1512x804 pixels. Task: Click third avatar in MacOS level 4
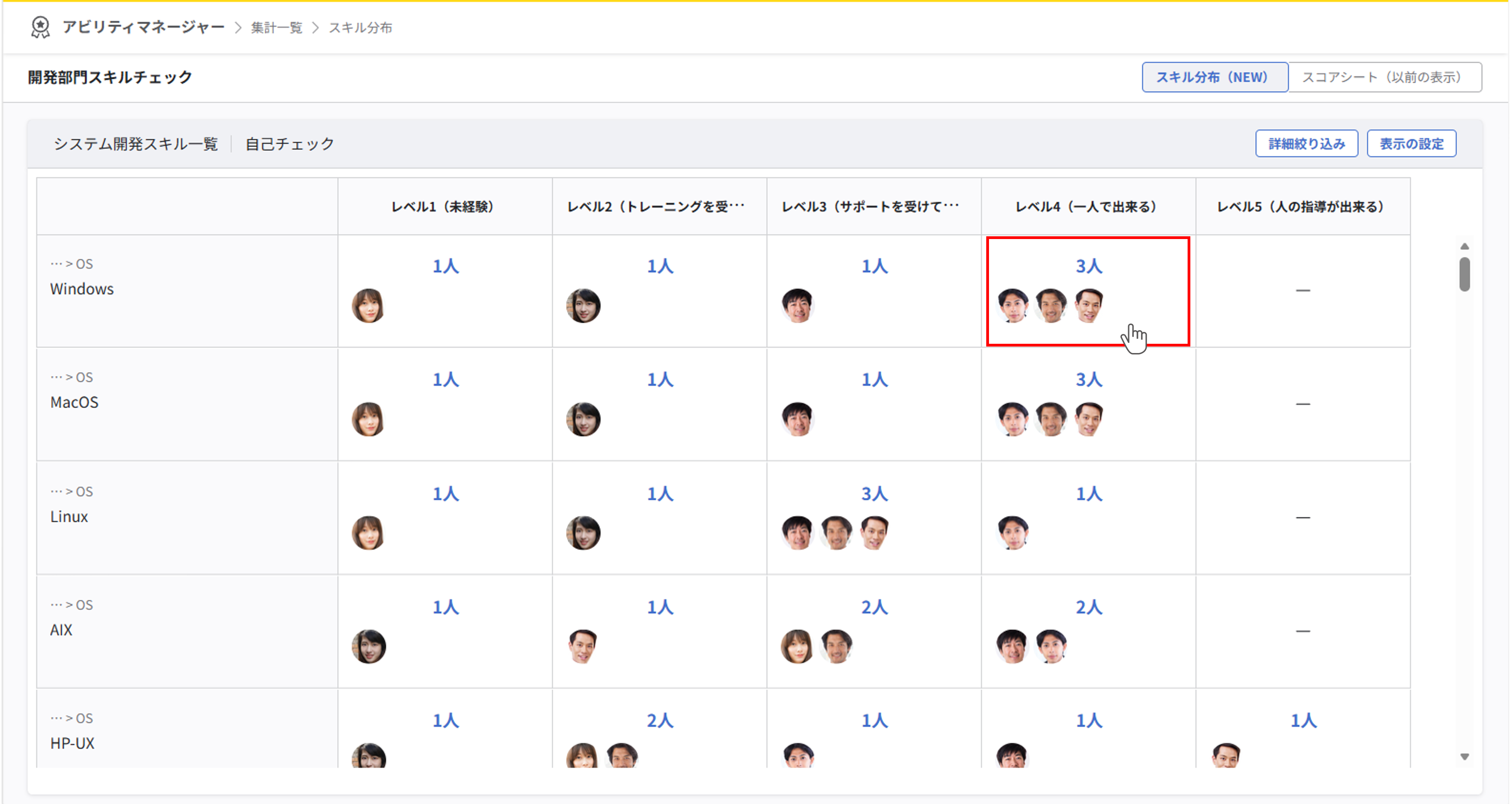tap(1089, 419)
